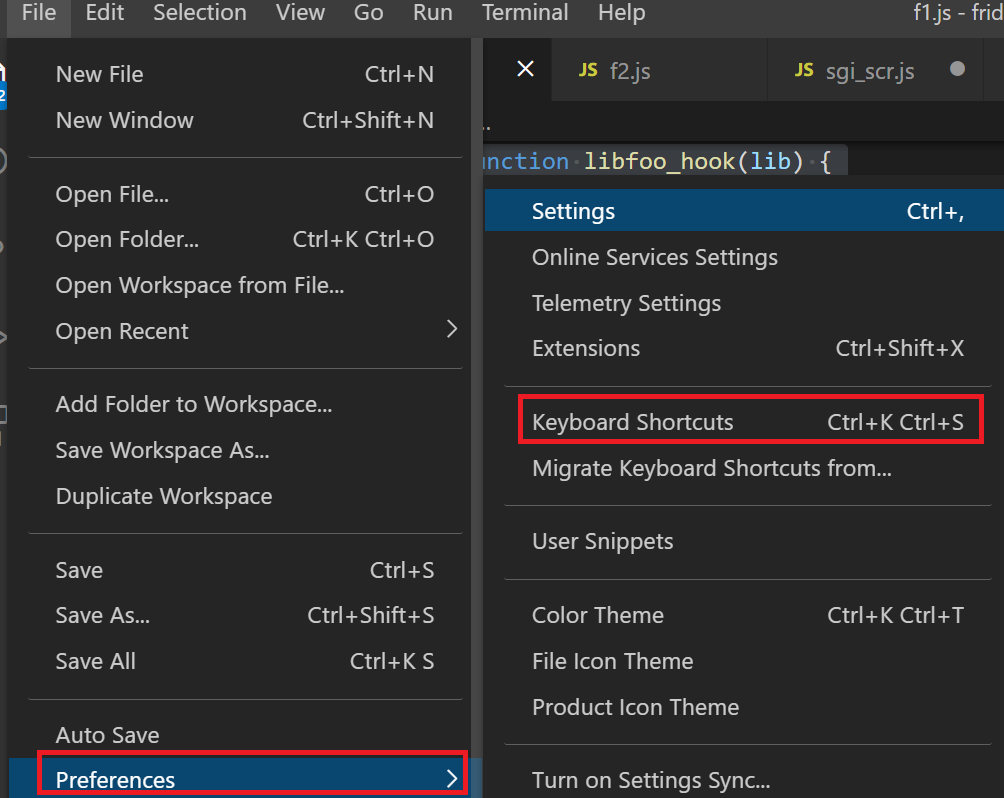Open Settings from the Preferences submenu
1004x798 pixels.
(x=573, y=211)
